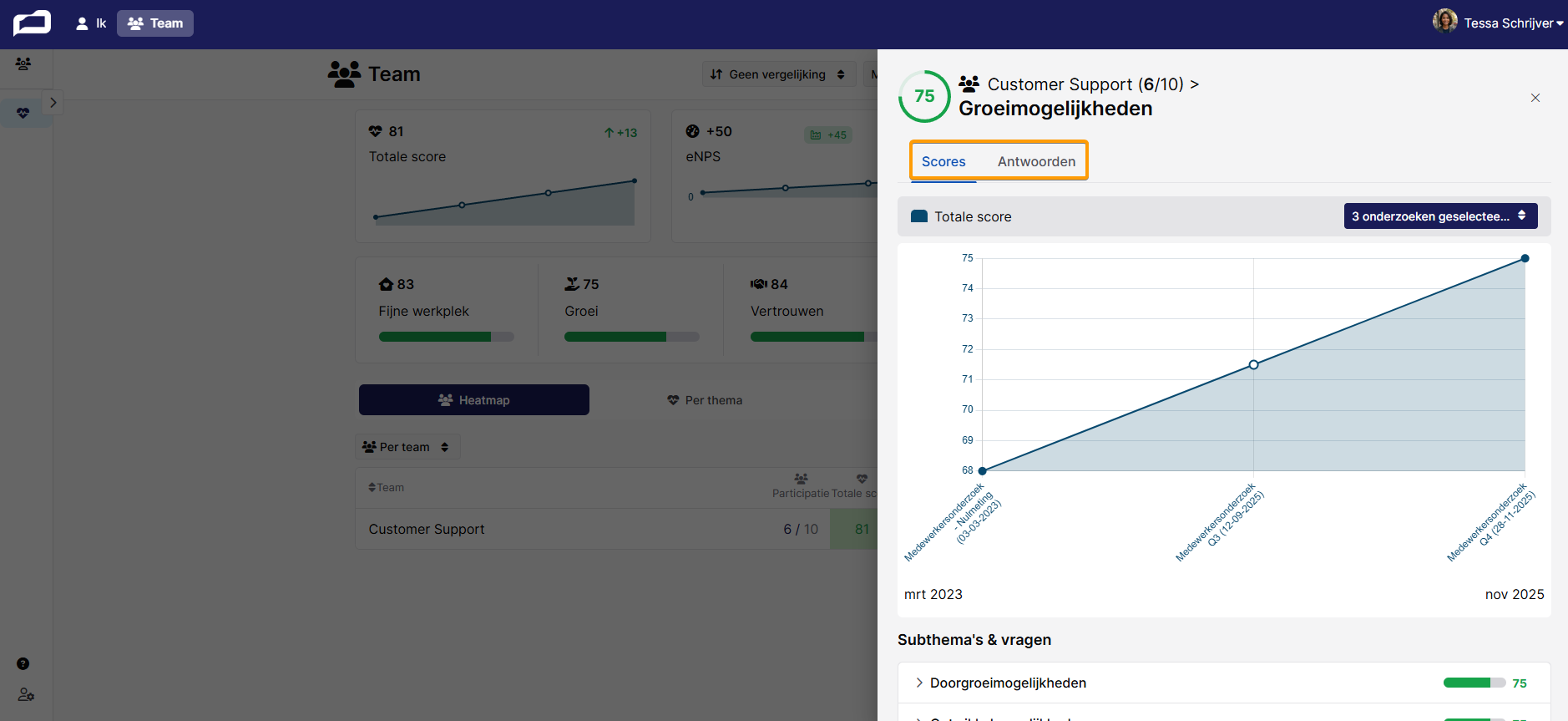Screen dimensions: 1568x721
Task: Click the app logo in the top bar
Action: (x=32, y=23)
